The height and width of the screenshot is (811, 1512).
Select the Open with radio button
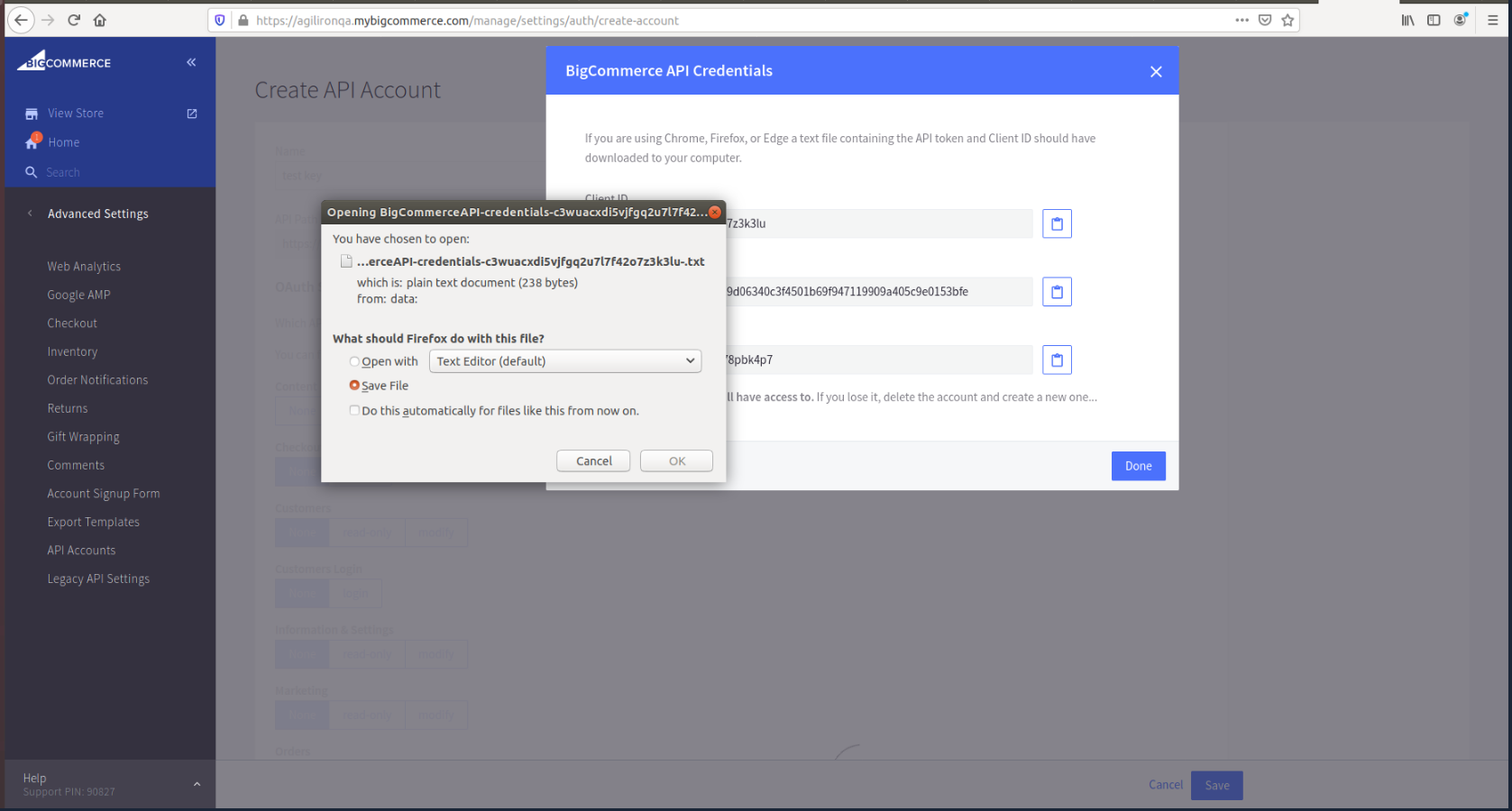coord(354,361)
